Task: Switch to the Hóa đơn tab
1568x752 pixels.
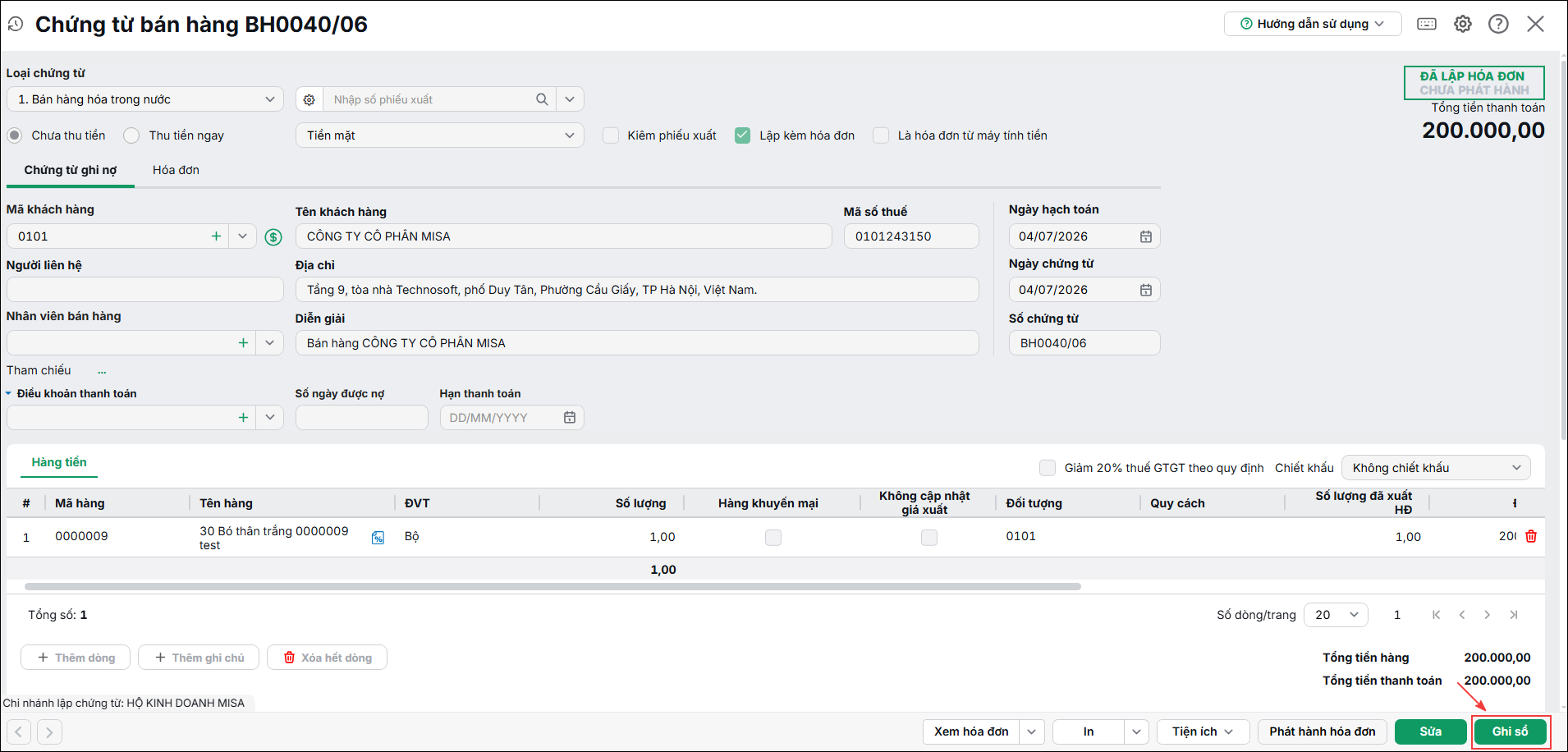Action: (176, 170)
